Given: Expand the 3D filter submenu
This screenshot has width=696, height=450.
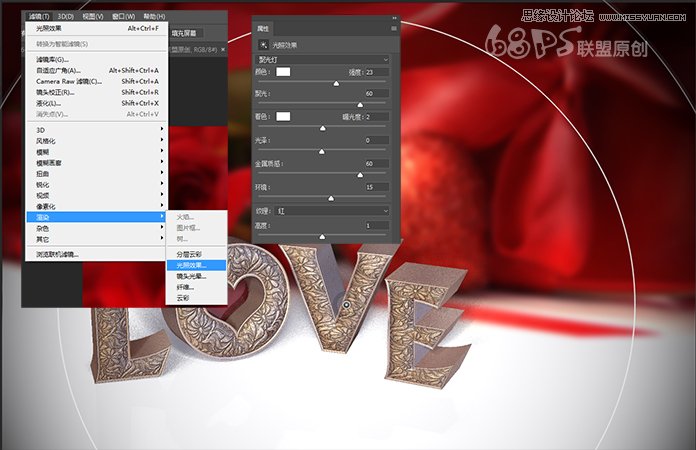Looking at the screenshot, I should click(x=97, y=130).
